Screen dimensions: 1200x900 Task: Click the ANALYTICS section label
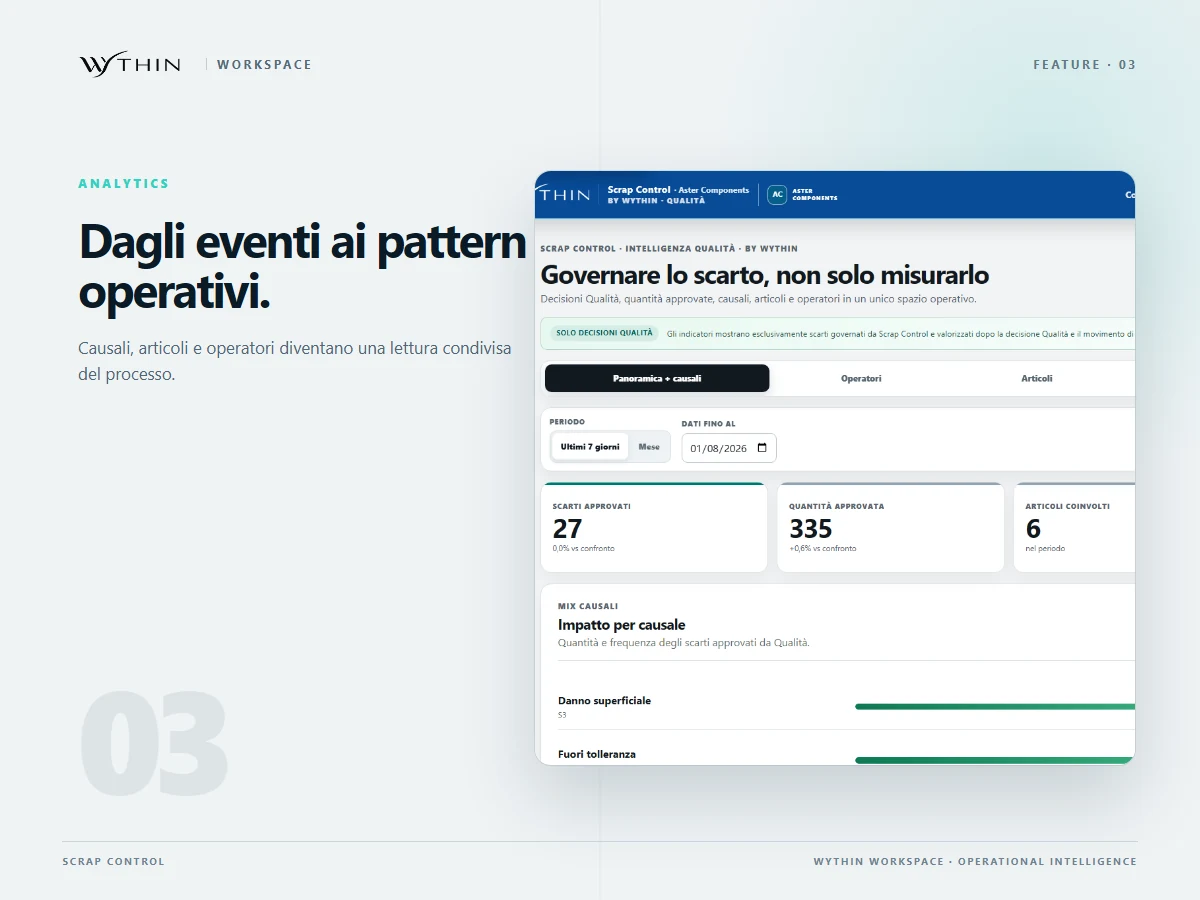[124, 184]
